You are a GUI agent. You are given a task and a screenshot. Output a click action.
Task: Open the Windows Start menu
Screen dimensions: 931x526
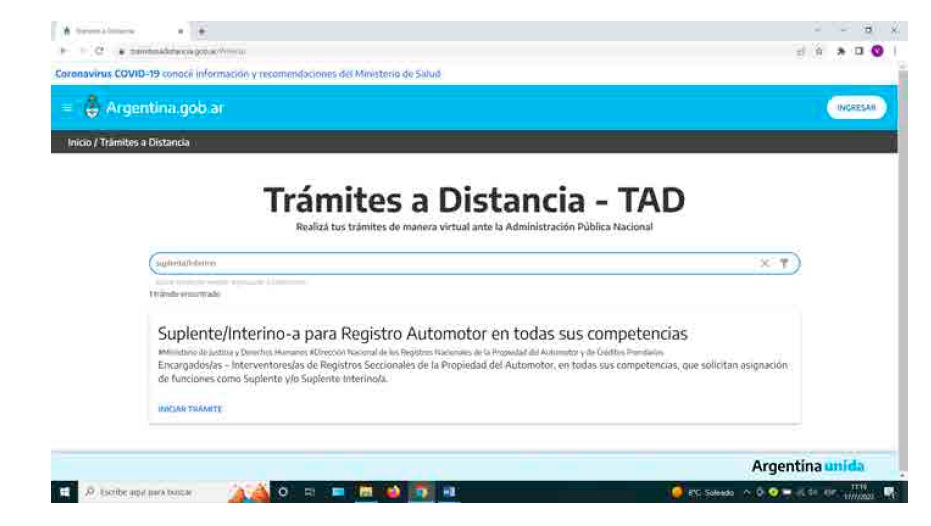pos(64,492)
